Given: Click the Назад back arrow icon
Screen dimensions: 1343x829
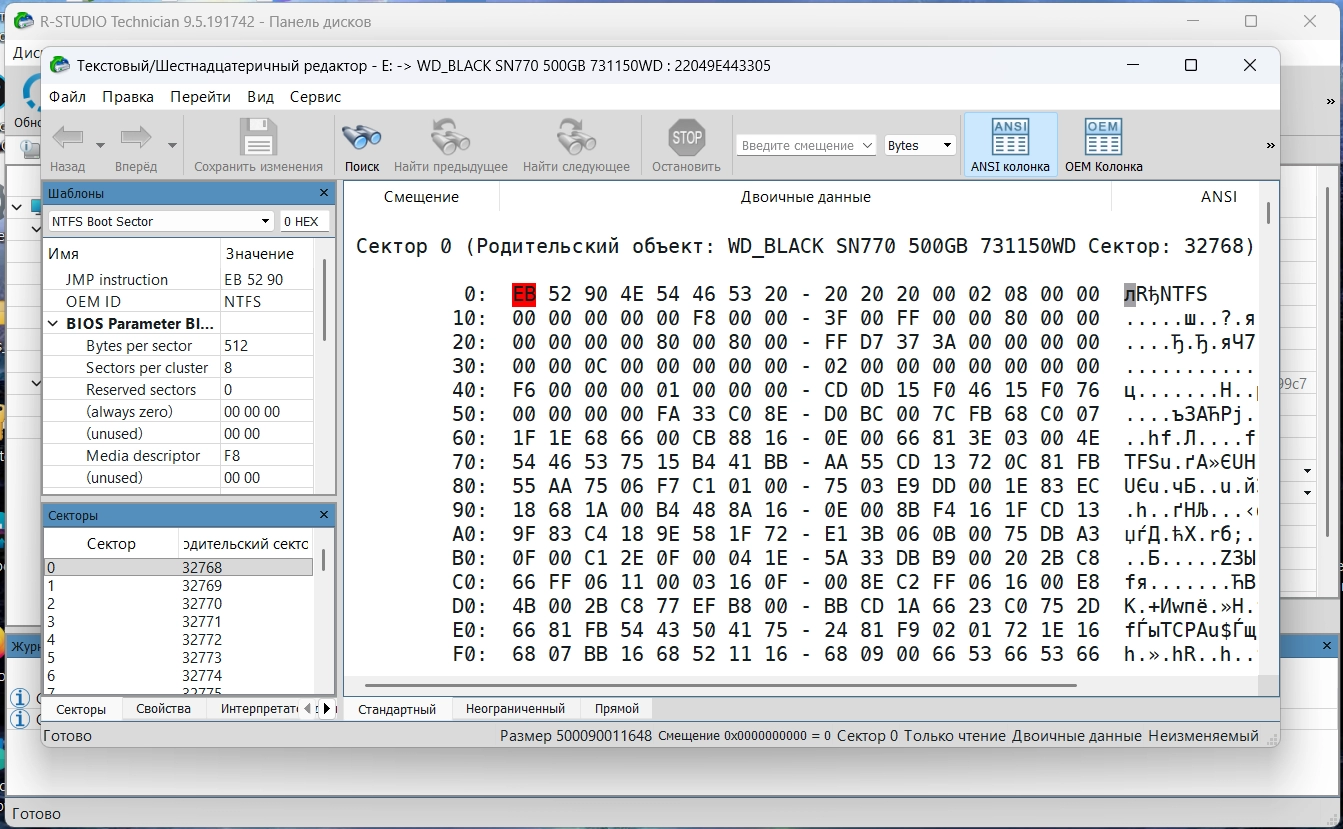Looking at the screenshot, I should [x=67, y=137].
